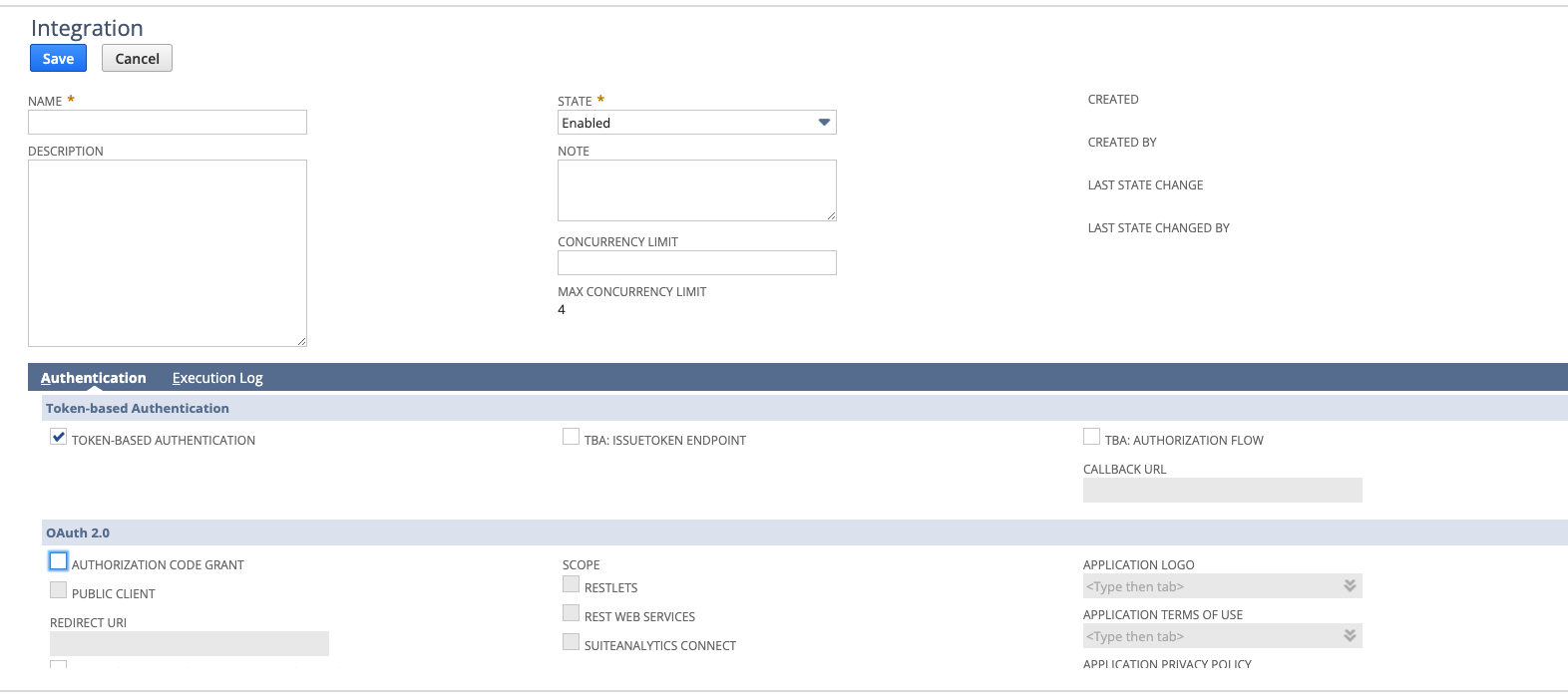Expand Application Logo dropdown arrows
1568x700 pixels.
click(x=1350, y=586)
